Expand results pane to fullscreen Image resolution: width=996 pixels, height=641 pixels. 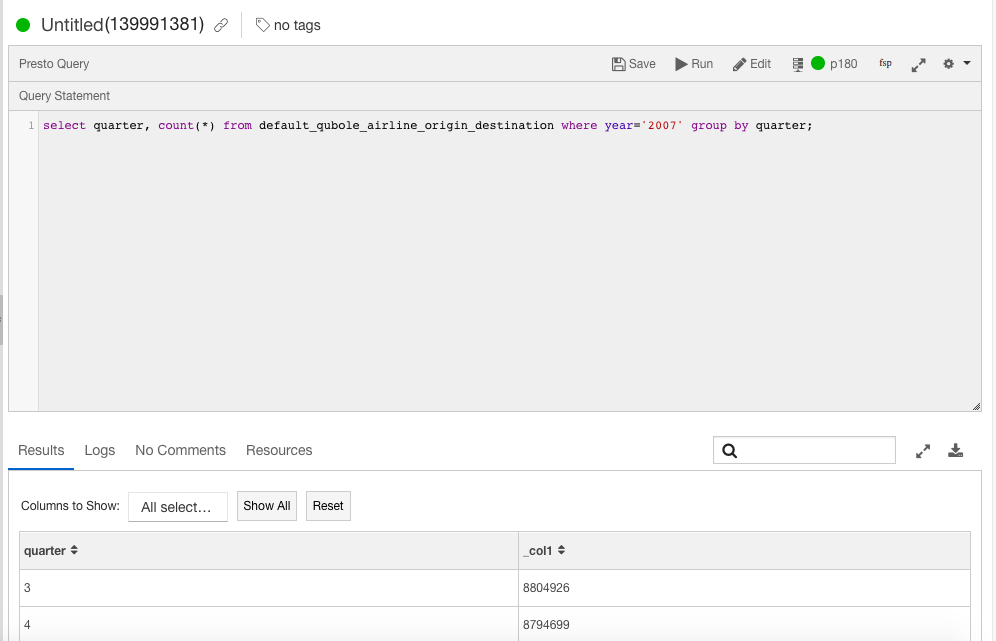[923, 451]
